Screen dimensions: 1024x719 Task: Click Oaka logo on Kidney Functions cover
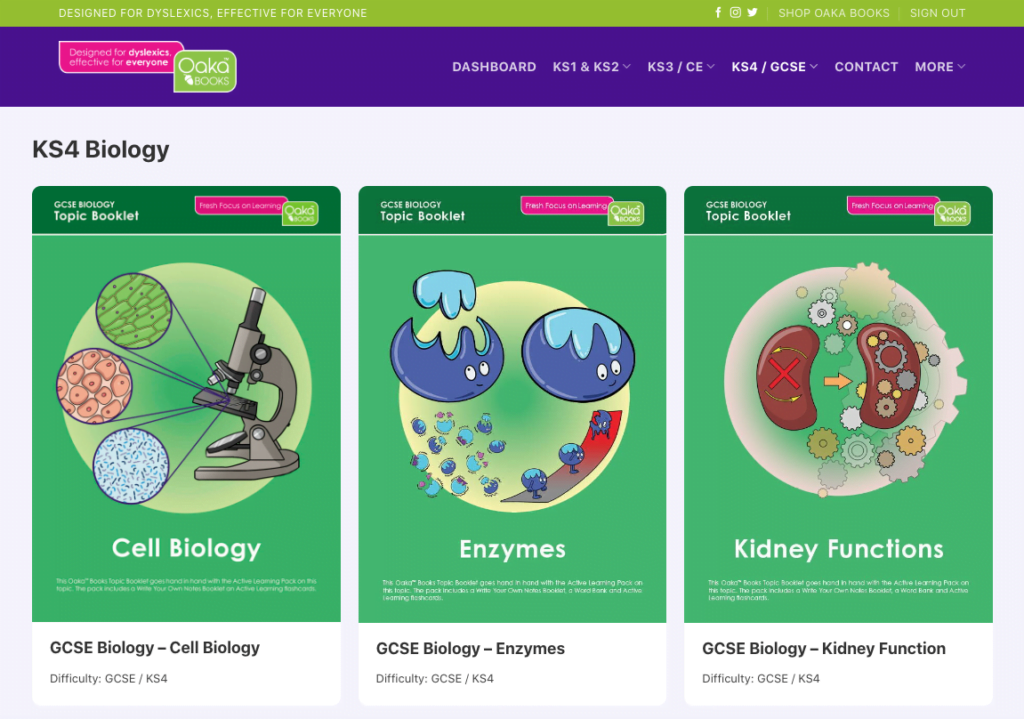[x=952, y=212]
